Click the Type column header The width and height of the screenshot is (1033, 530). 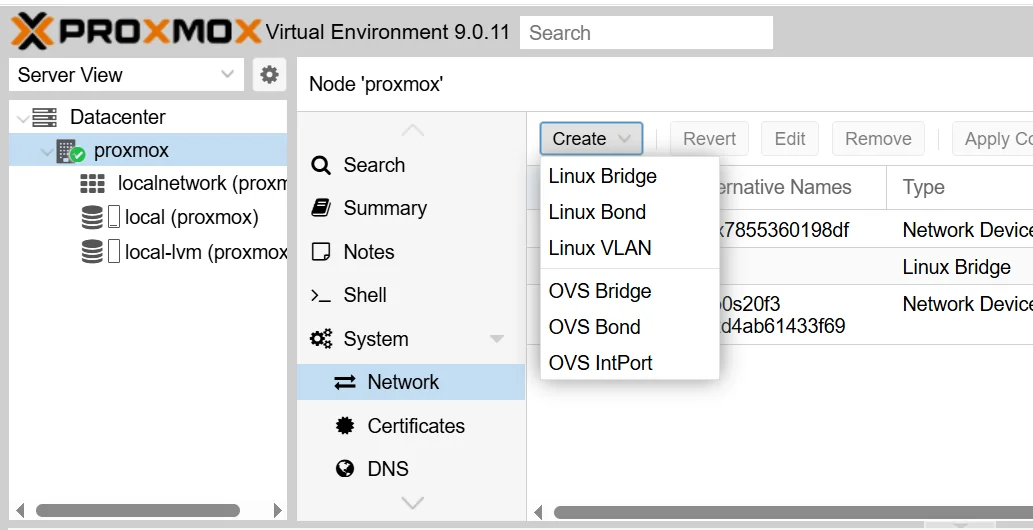coord(960,187)
